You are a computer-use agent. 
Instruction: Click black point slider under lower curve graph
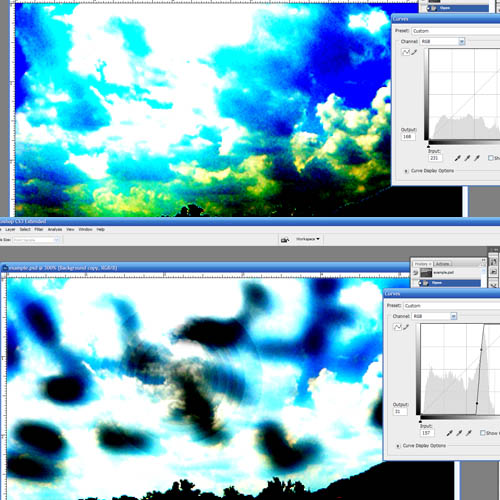420,421
